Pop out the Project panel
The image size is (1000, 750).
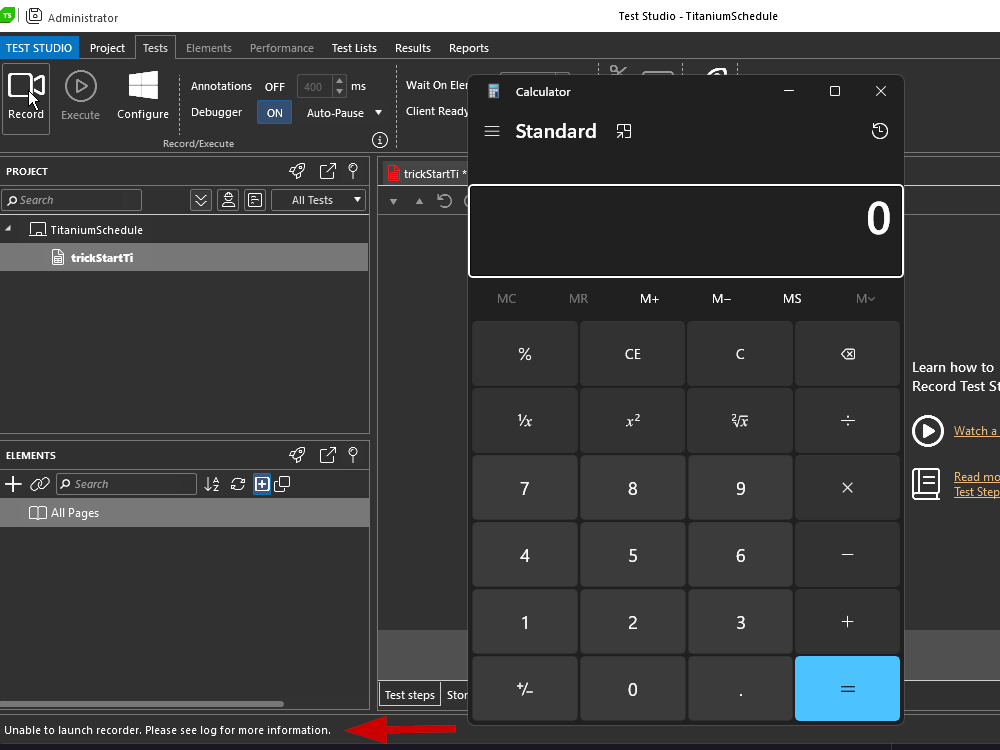[x=327, y=171]
